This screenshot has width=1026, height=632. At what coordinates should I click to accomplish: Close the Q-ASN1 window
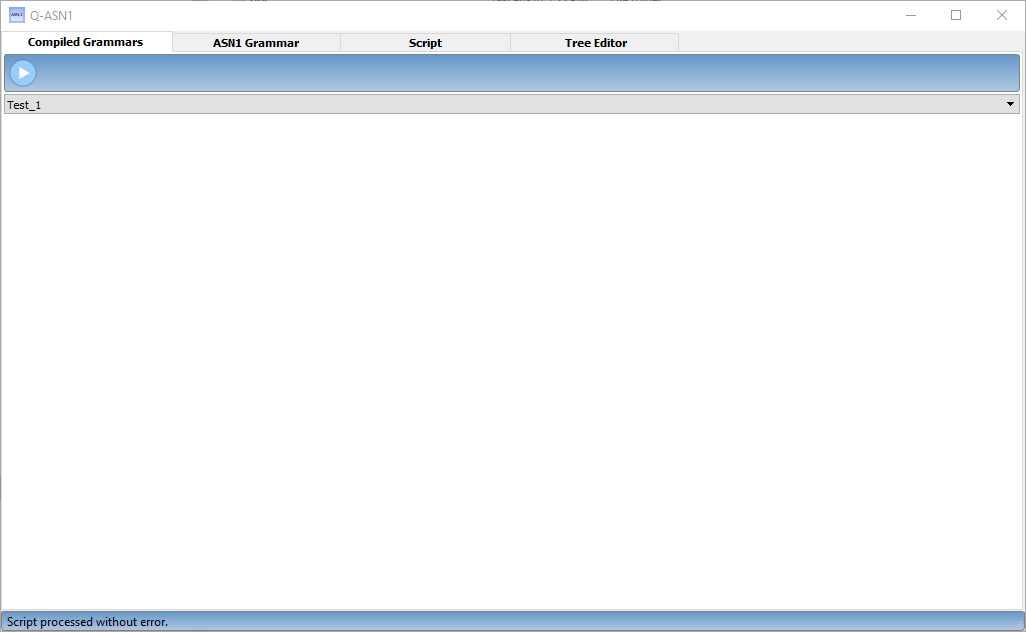pyautogui.click(x=1001, y=15)
